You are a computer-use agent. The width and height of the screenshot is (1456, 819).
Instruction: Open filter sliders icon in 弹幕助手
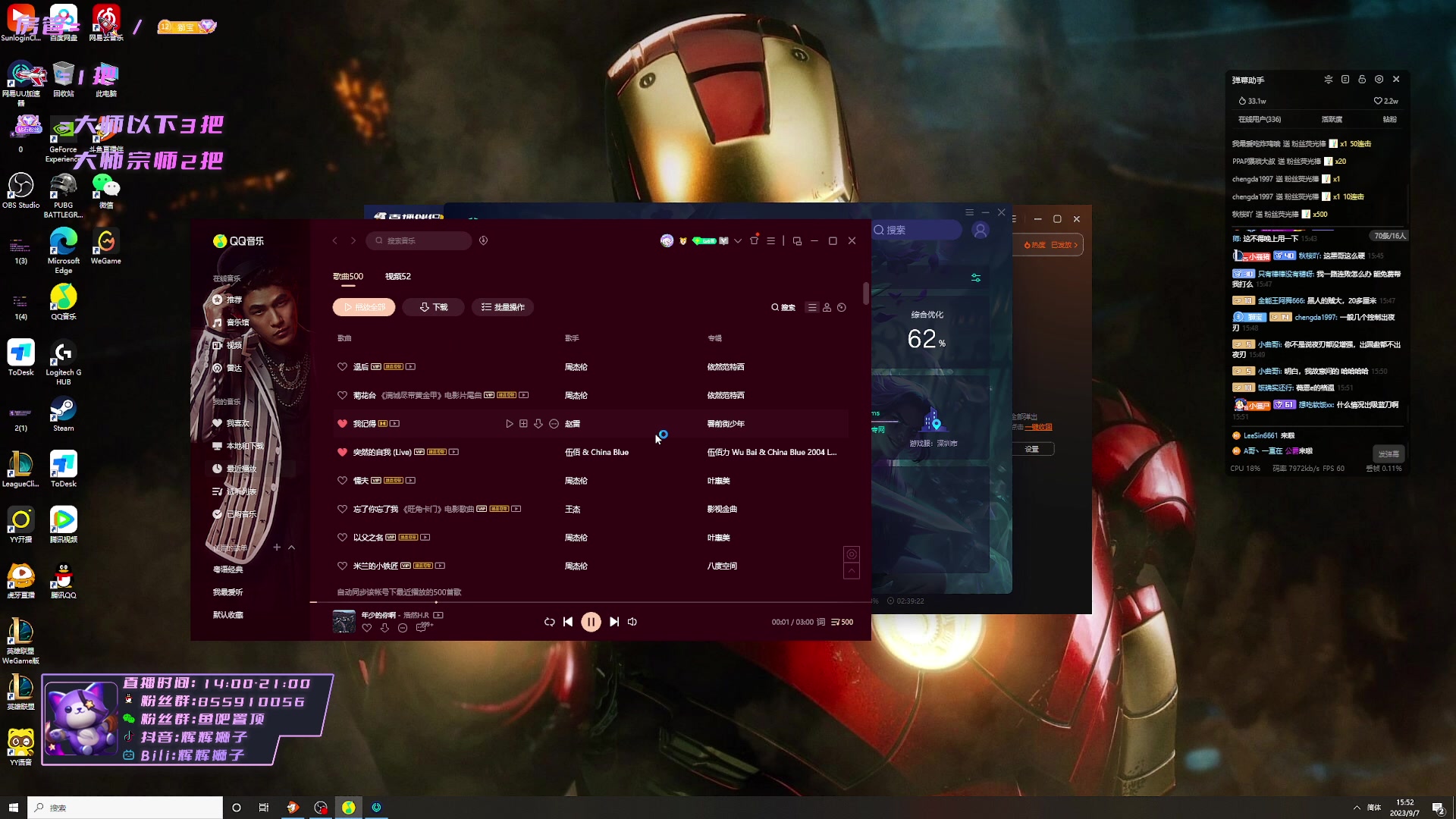(1328, 79)
